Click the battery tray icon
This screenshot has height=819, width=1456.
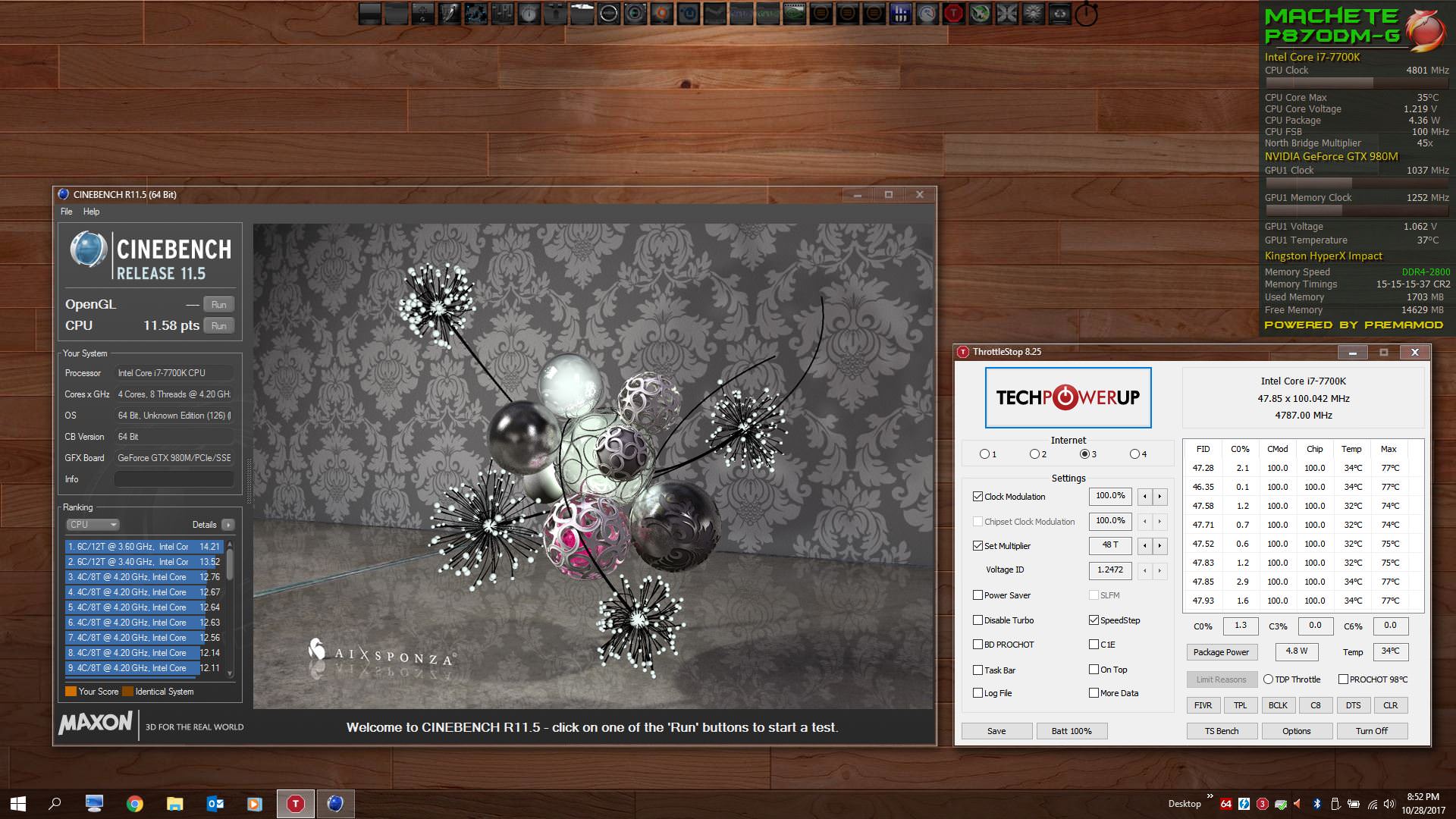1354,804
